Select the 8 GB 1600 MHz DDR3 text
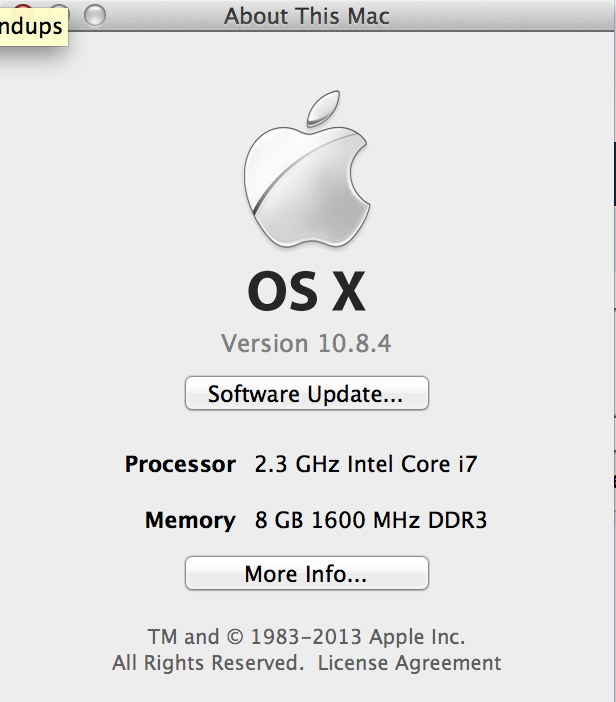 (x=371, y=520)
